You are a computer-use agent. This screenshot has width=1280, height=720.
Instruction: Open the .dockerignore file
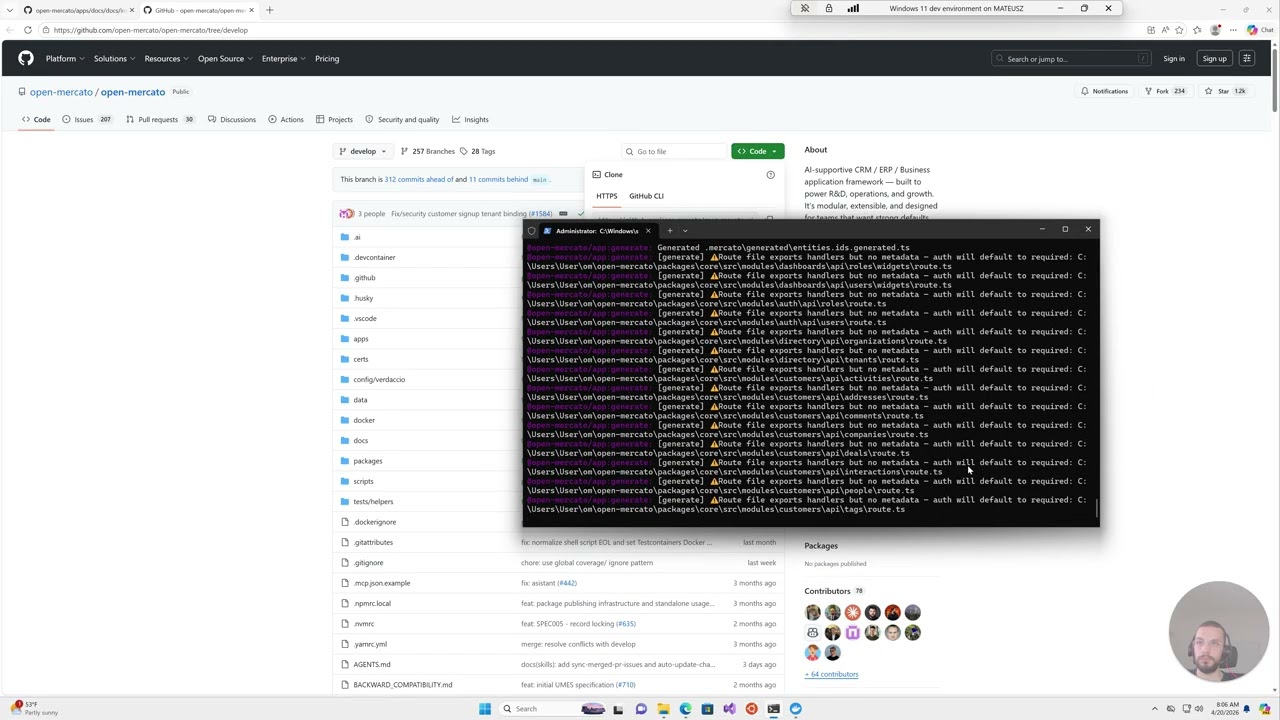pos(374,522)
